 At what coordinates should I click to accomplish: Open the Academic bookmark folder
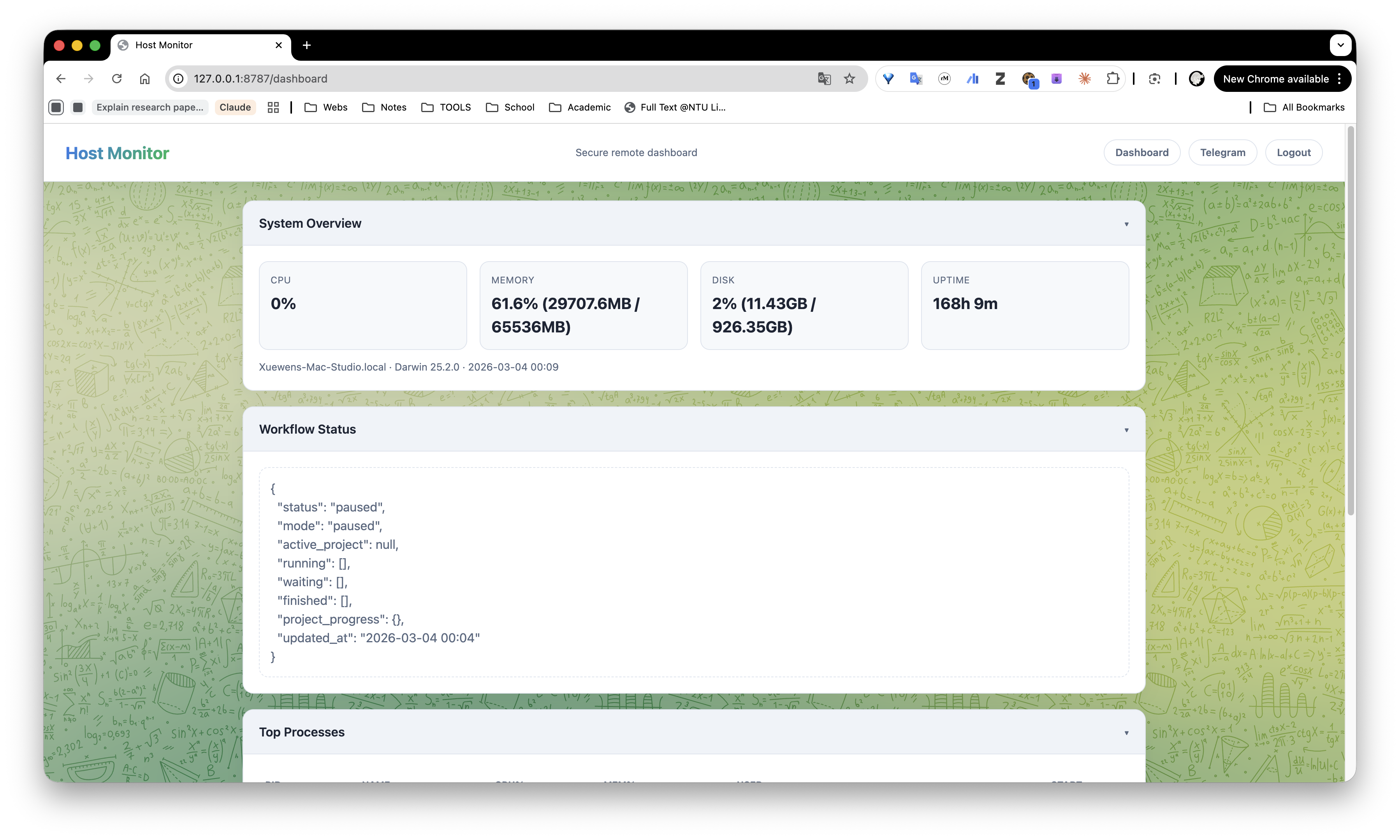[580, 107]
